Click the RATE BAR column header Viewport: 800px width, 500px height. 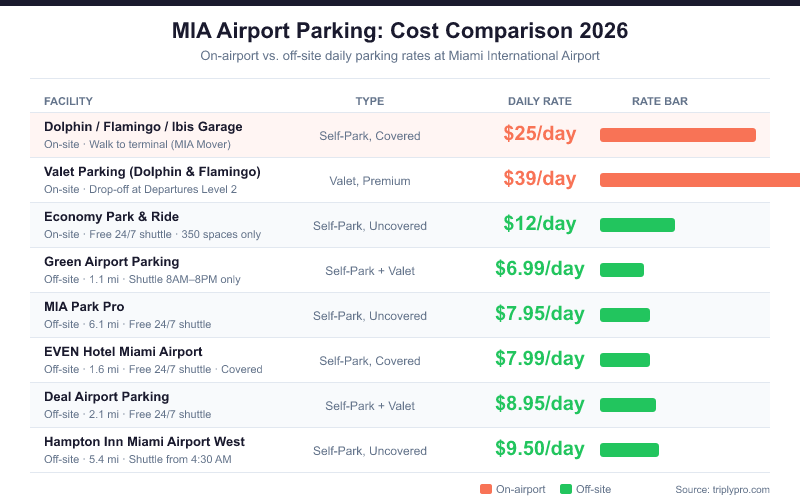660,101
